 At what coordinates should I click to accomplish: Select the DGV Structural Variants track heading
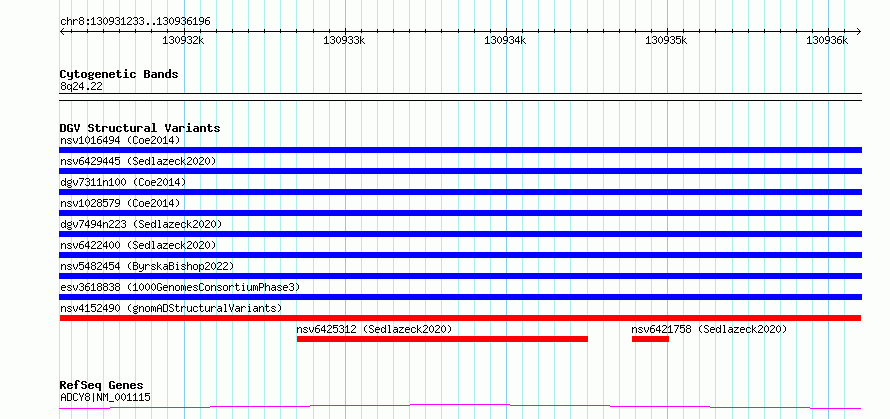coord(140,128)
